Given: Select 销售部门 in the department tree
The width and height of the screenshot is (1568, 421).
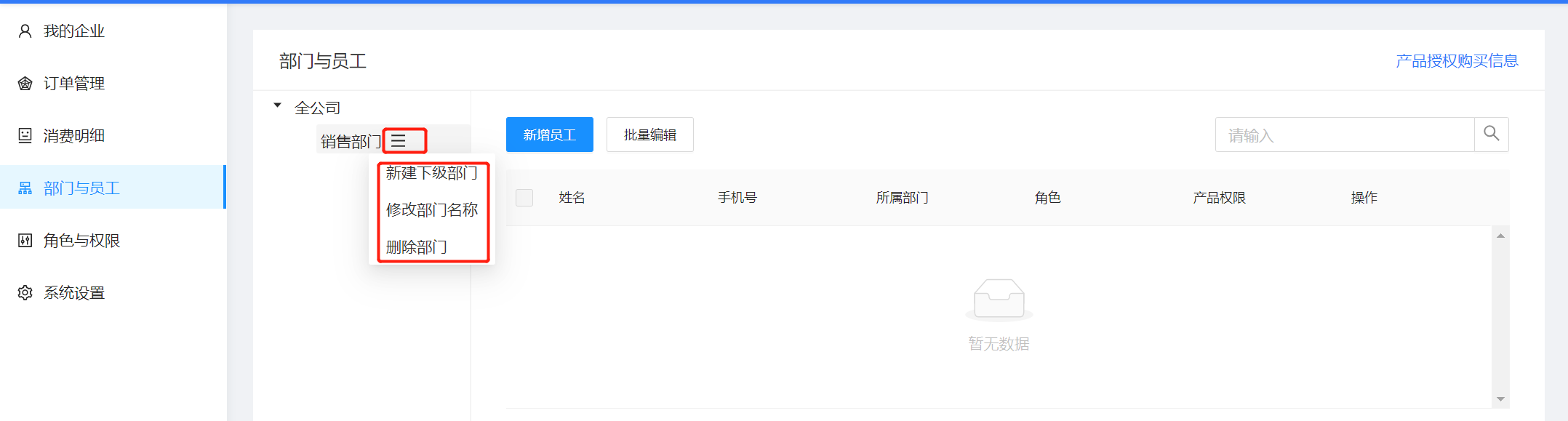Looking at the screenshot, I should 351,141.
